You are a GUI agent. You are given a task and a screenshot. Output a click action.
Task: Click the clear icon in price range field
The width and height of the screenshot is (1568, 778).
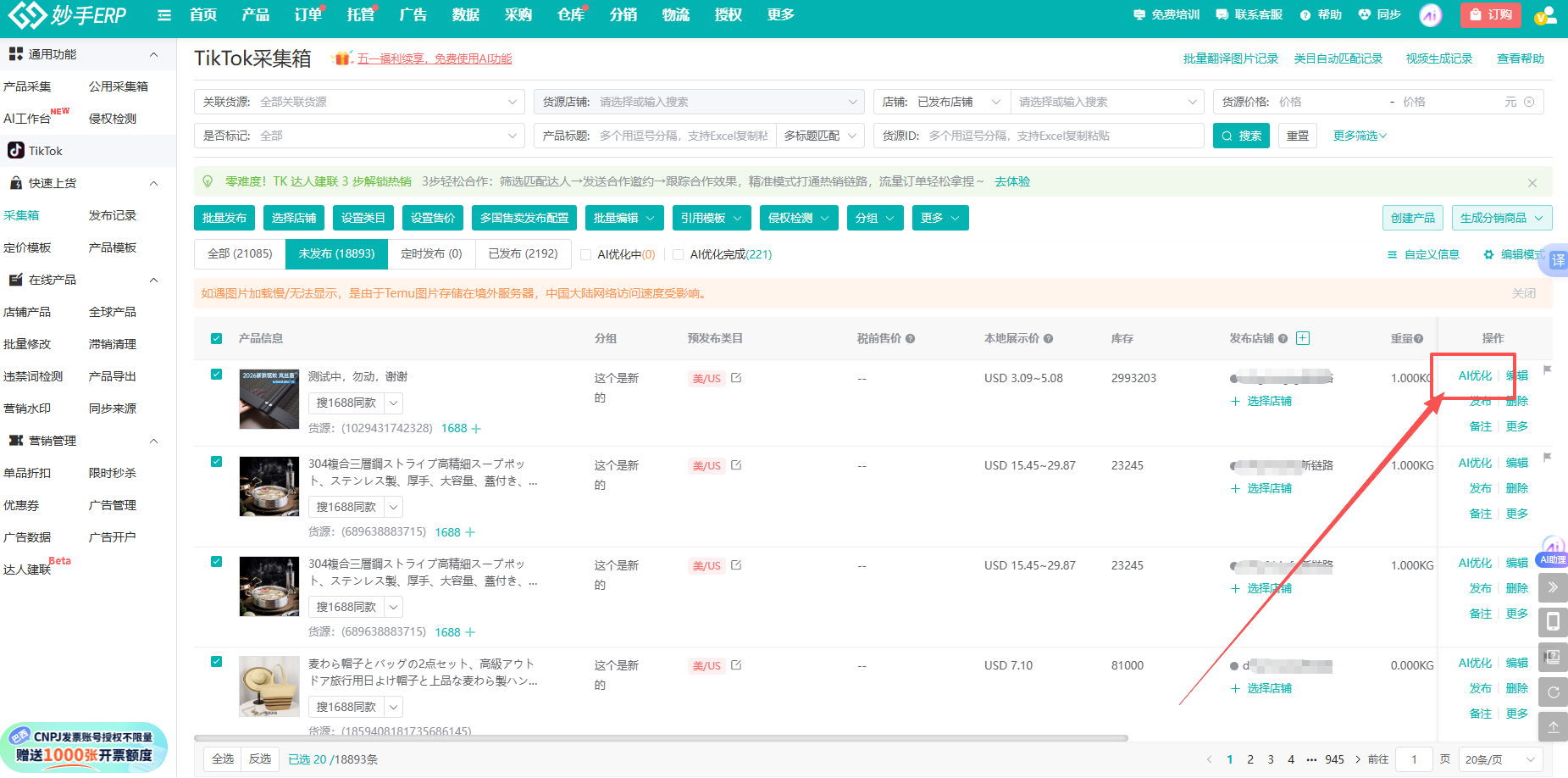(1529, 102)
